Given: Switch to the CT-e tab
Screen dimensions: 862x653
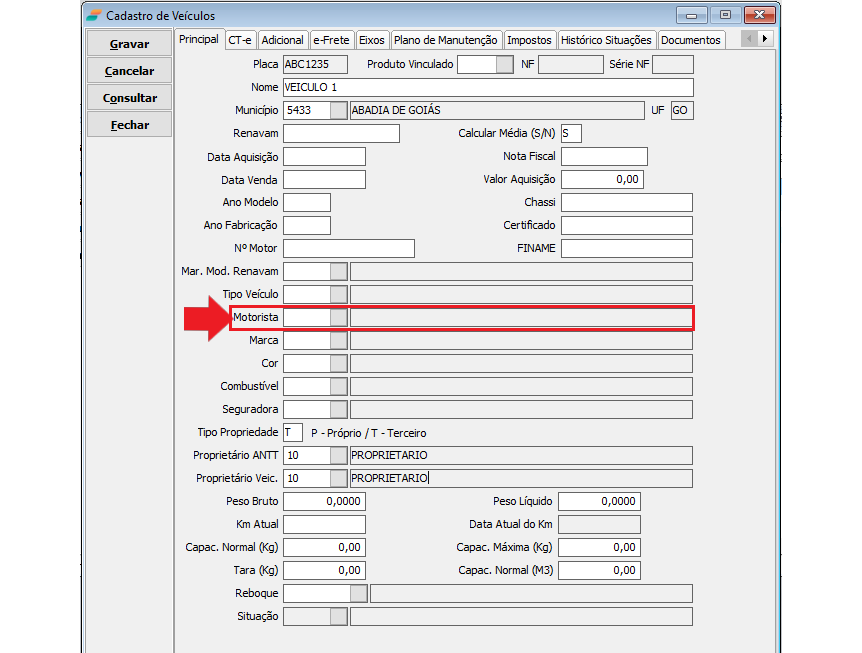Looking at the screenshot, I should (x=239, y=40).
